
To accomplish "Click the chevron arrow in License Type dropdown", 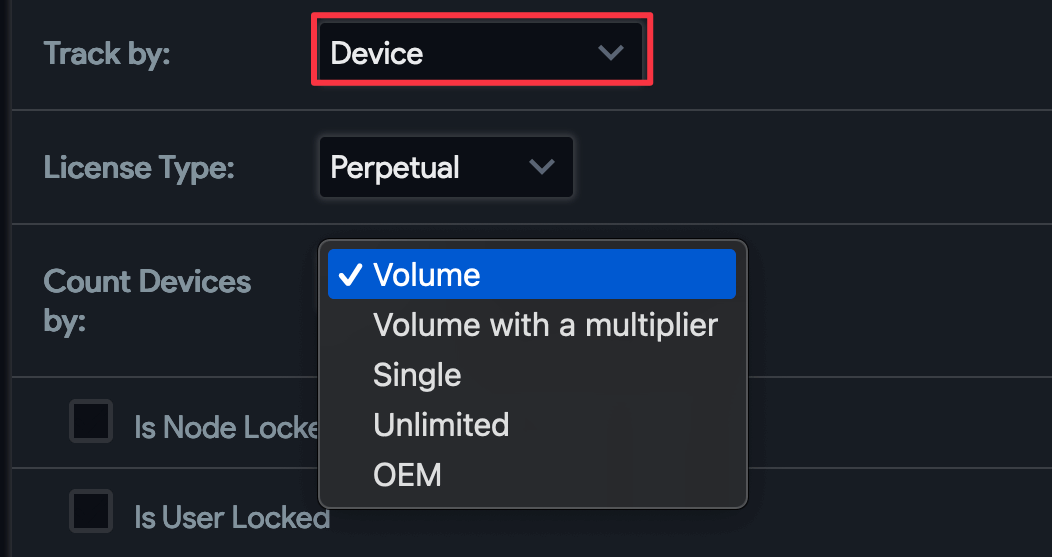I will pos(541,166).
